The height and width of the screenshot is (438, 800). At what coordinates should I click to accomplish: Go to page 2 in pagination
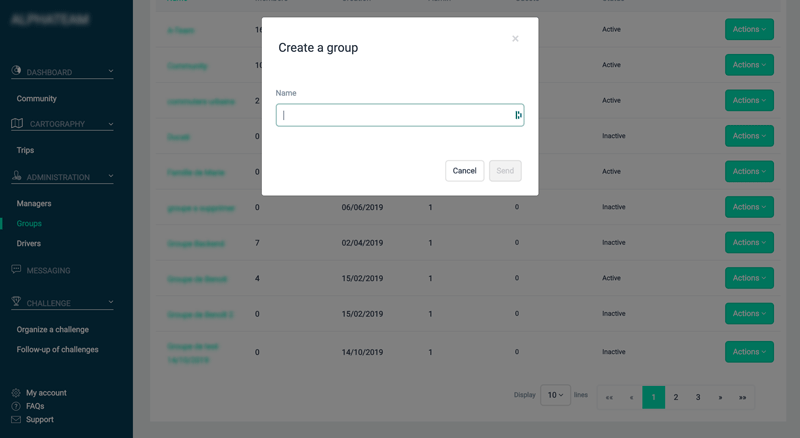(676, 397)
